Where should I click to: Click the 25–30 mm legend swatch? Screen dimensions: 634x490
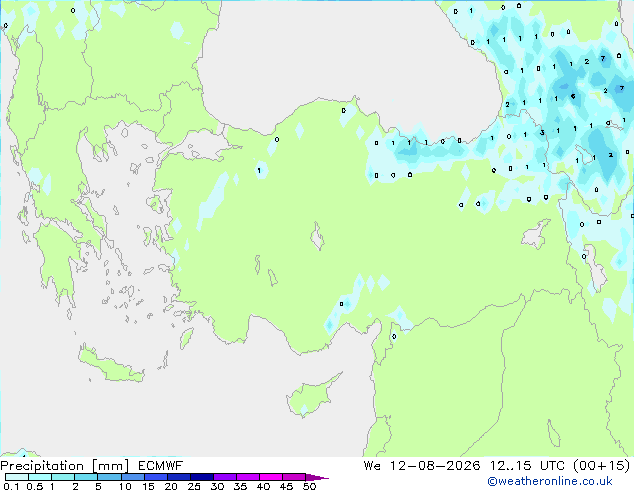coord(201,477)
